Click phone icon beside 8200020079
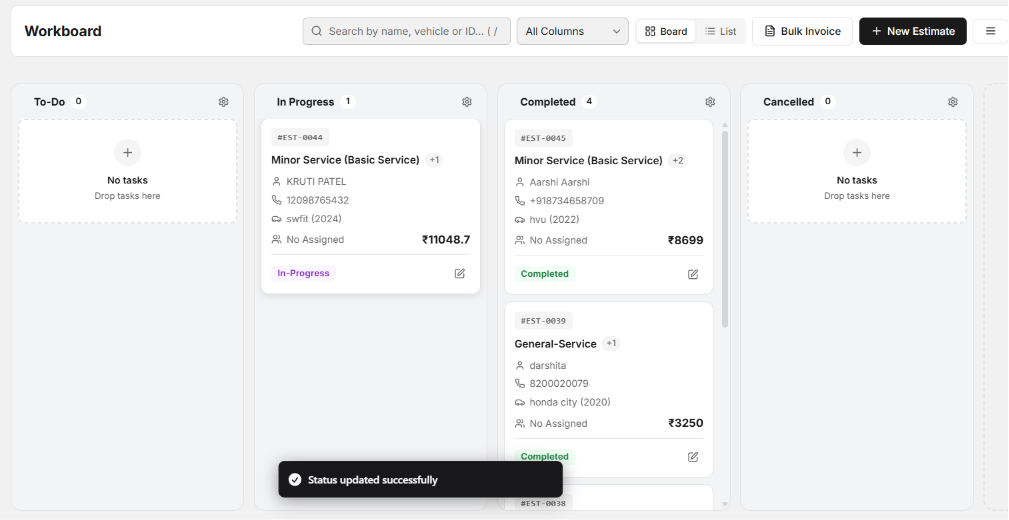 [x=520, y=384]
